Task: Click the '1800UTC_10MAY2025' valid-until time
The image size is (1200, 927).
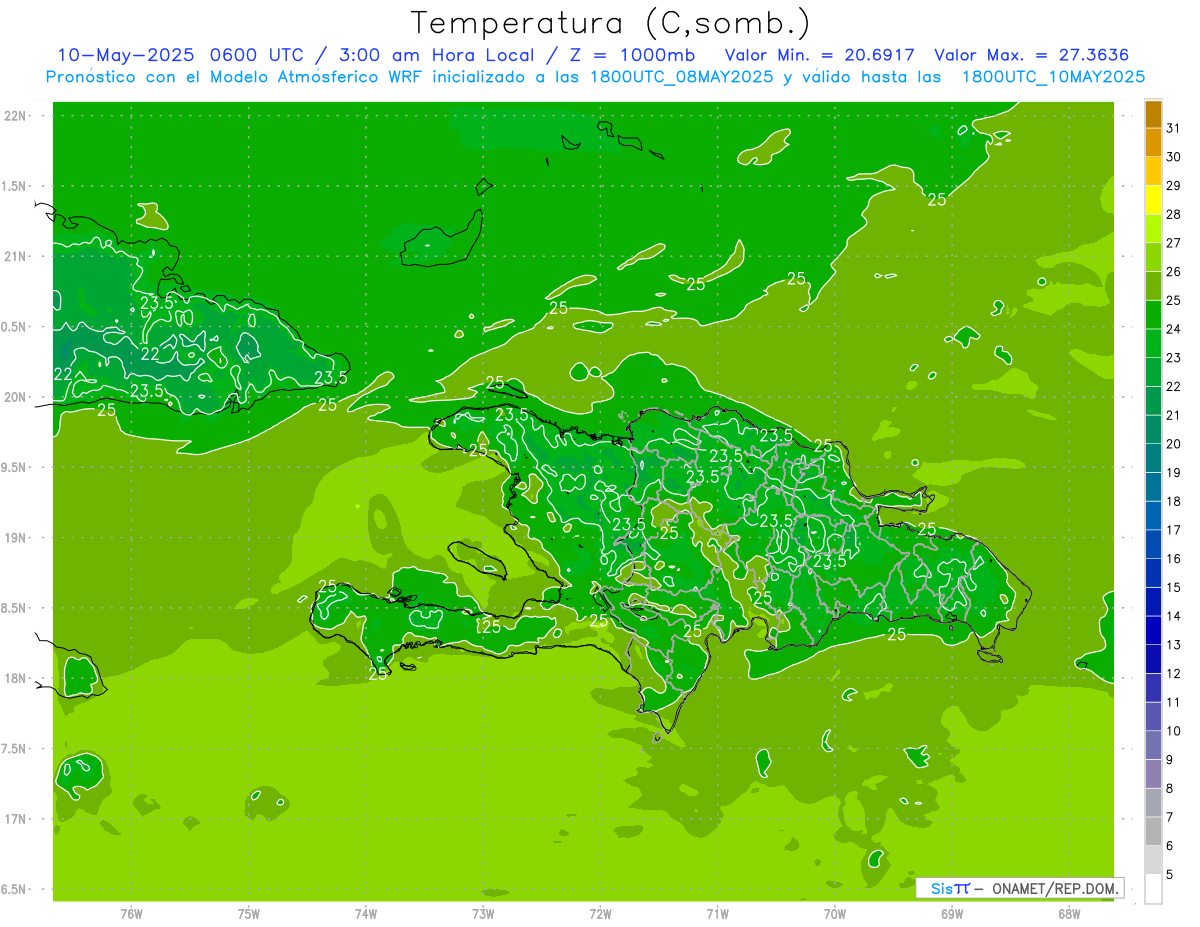Action: (x=1053, y=77)
